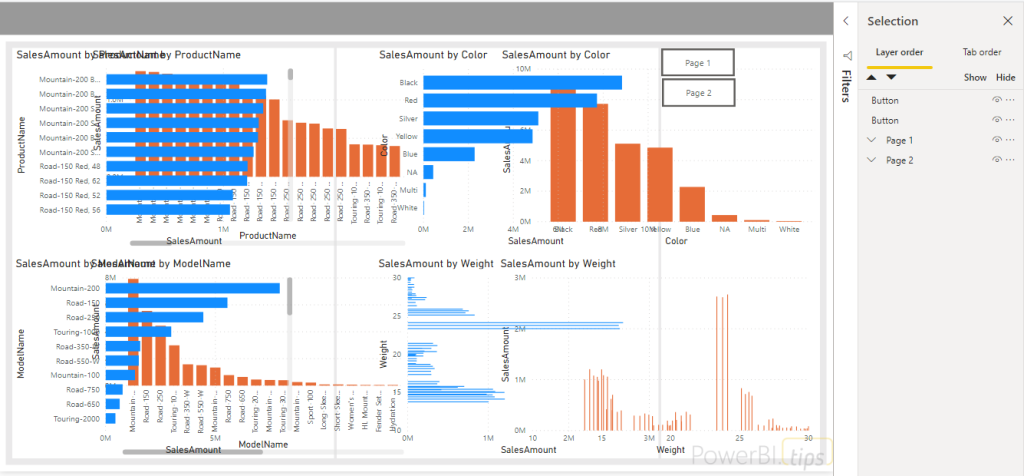Close the Selection pane
The height and width of the screenshot is (476, 1024).
[1007, 21]
